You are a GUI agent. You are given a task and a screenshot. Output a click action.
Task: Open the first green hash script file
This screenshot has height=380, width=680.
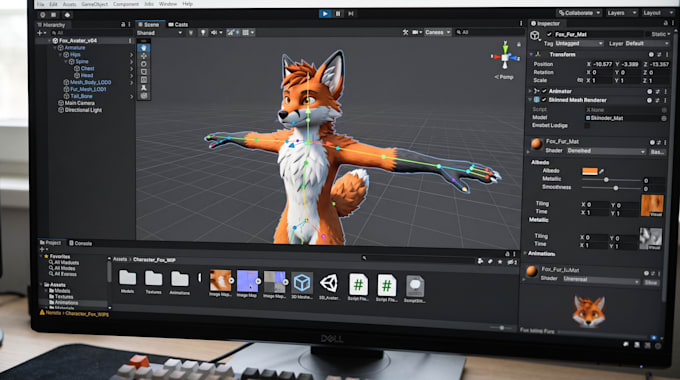(x=358, y=285)
